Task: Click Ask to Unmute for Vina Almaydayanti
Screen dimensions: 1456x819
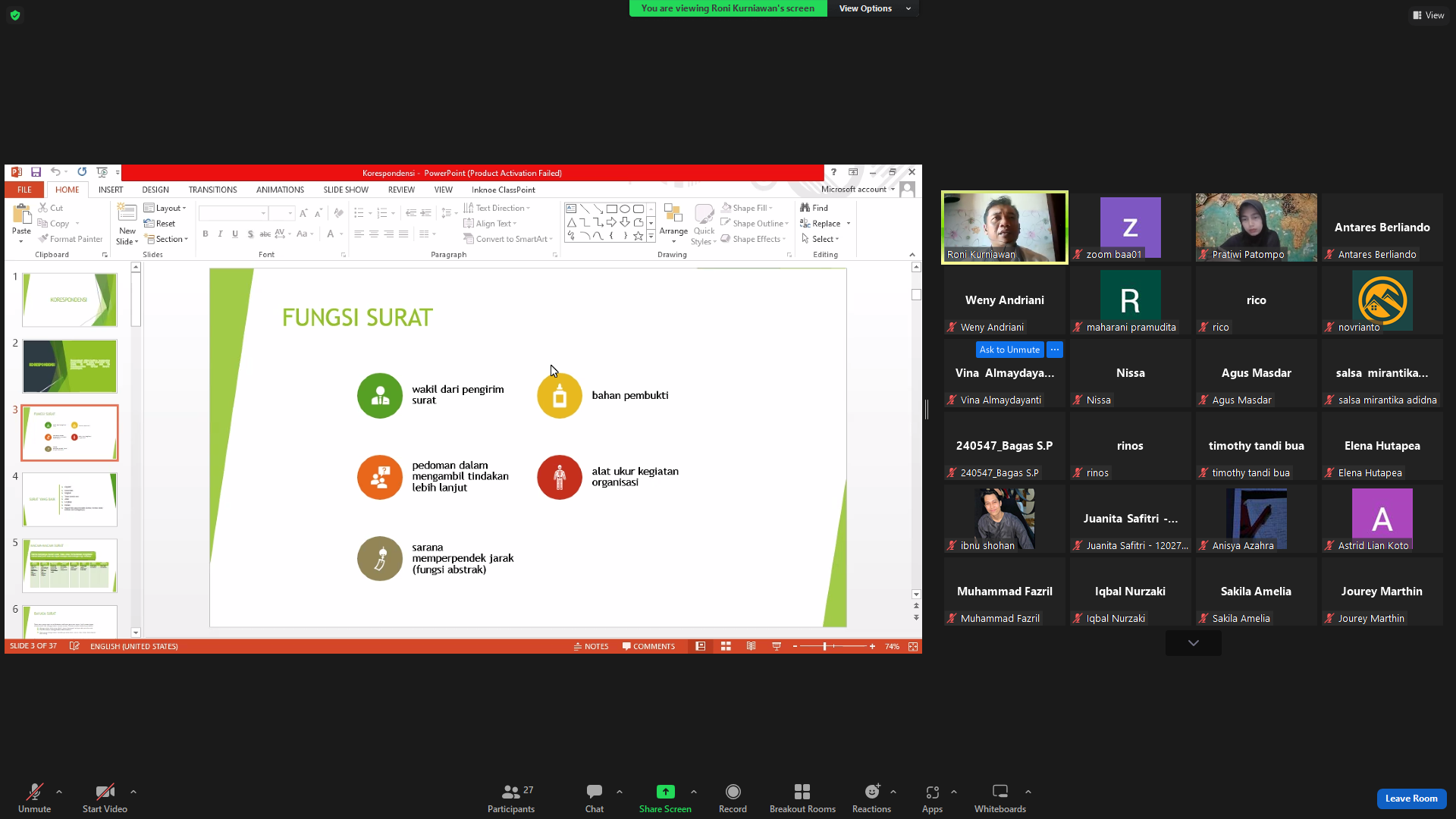Action: [1009, 350]
